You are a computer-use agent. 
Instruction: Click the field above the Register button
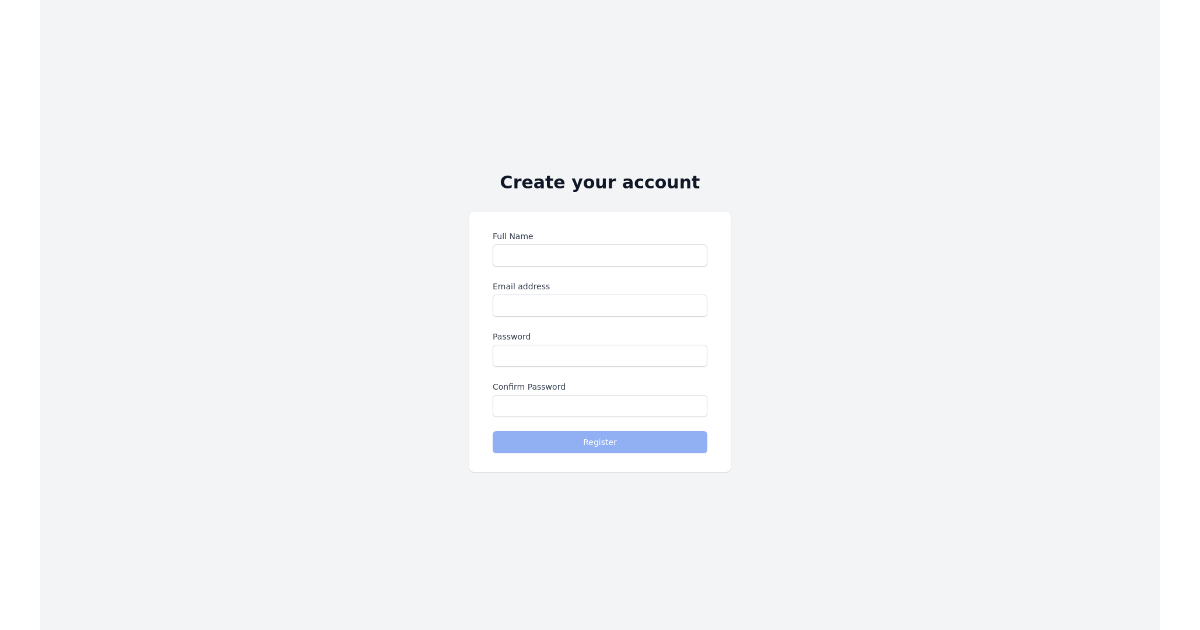click(599, 406)
